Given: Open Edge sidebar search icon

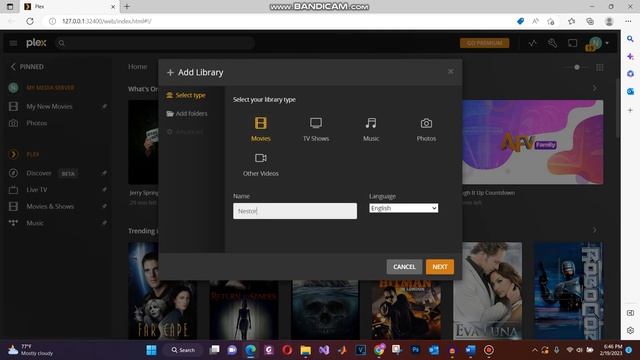Looking at the screenshot, I should [630, 39].
